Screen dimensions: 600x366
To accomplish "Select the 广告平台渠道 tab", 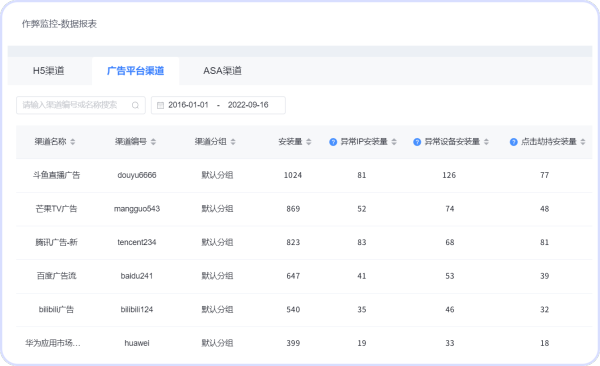I will 135,71.
